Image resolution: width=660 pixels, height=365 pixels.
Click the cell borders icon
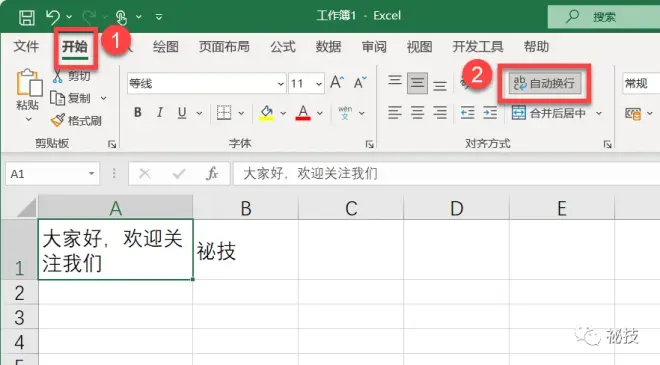[224, 112]
